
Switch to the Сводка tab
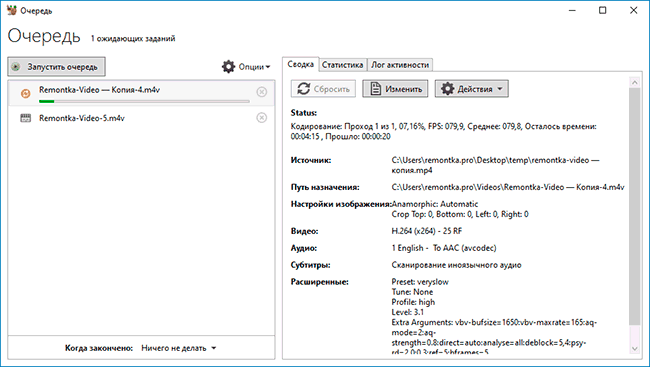click(x=301, y=64)
